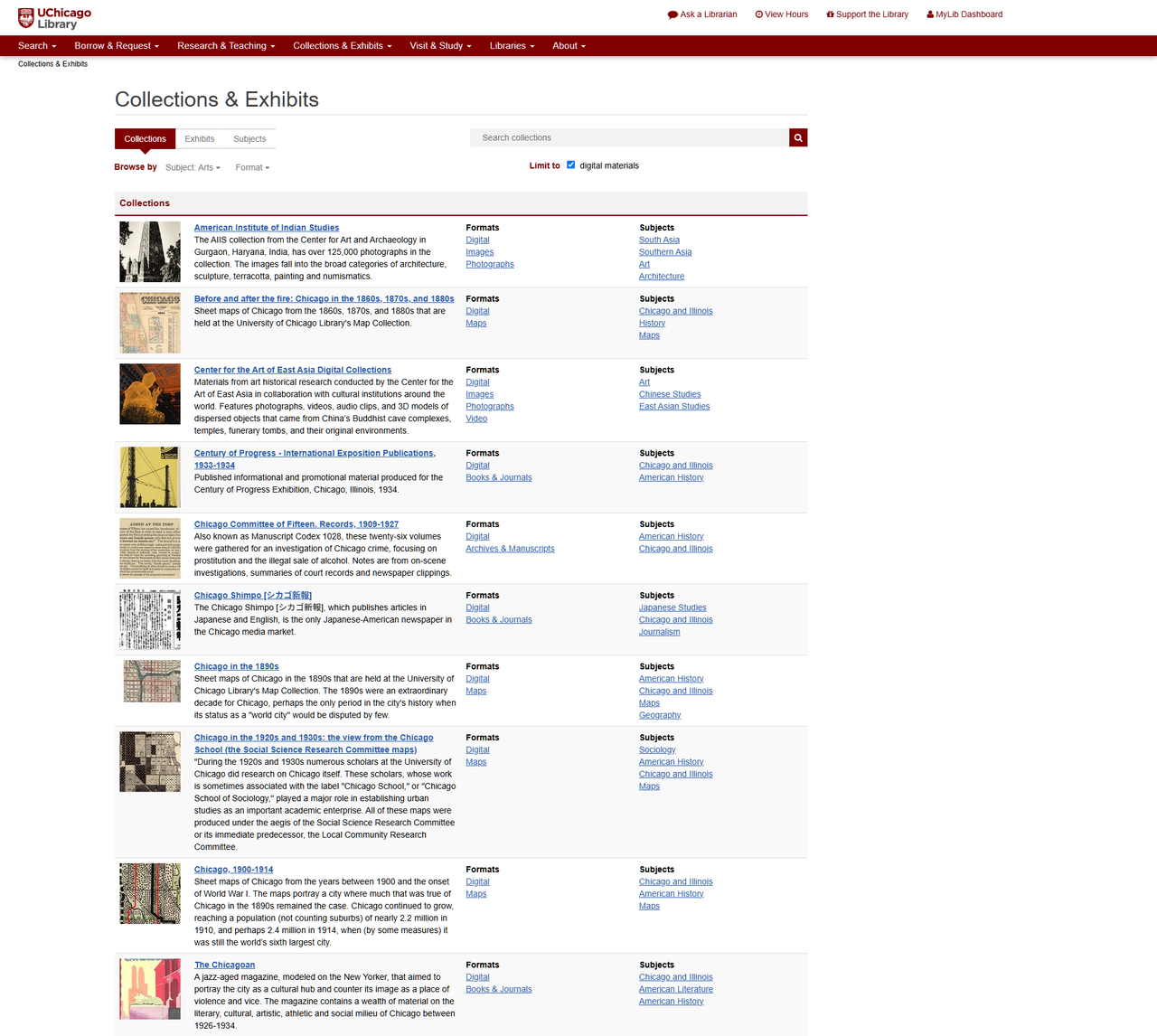Open the Chicago Shimpo newspaper thumbnail
The width and height of the screenshot is (1157, 1036).
click(x=150, y=619)
